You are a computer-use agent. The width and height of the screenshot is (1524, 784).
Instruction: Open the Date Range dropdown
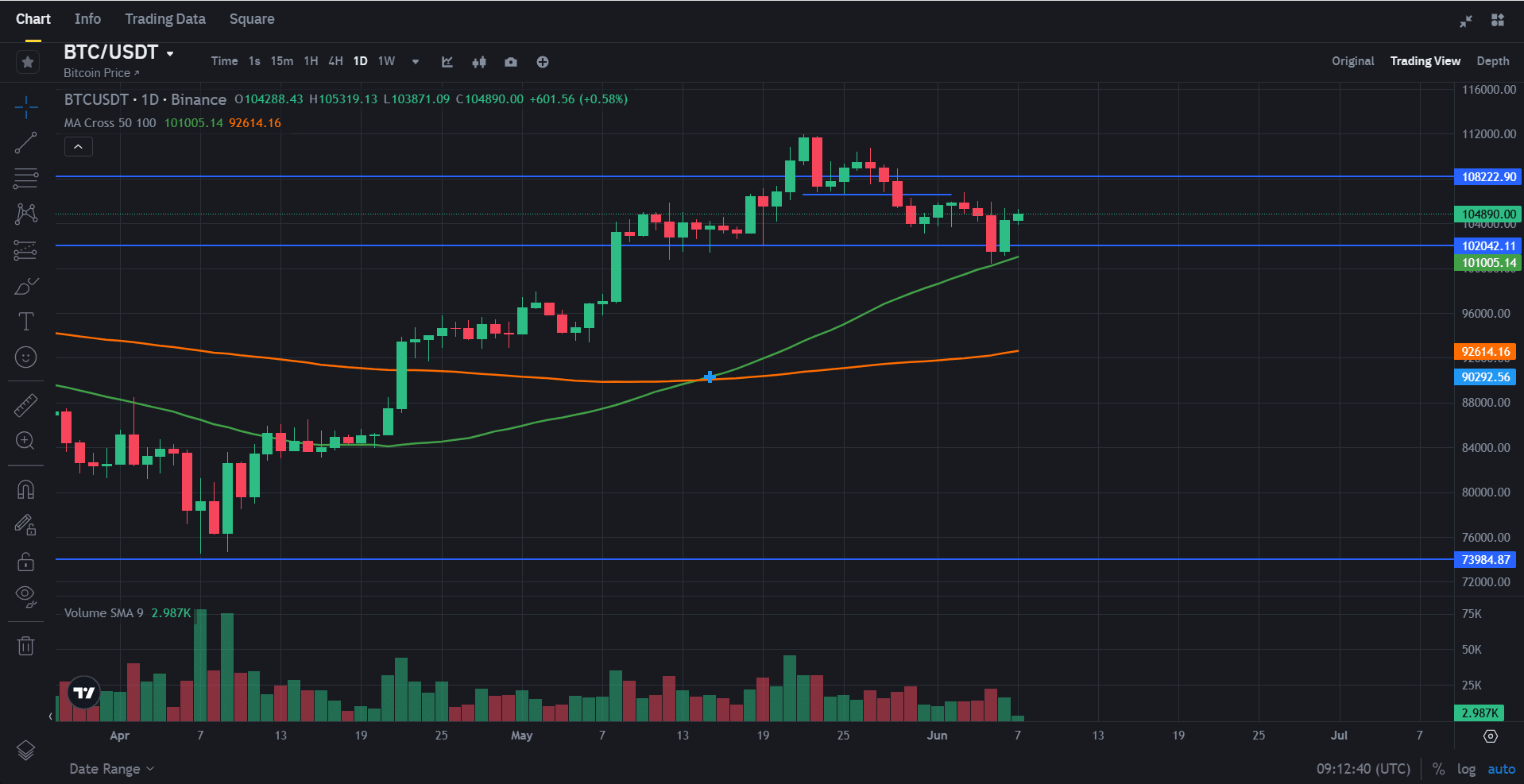tap(111, 769)
